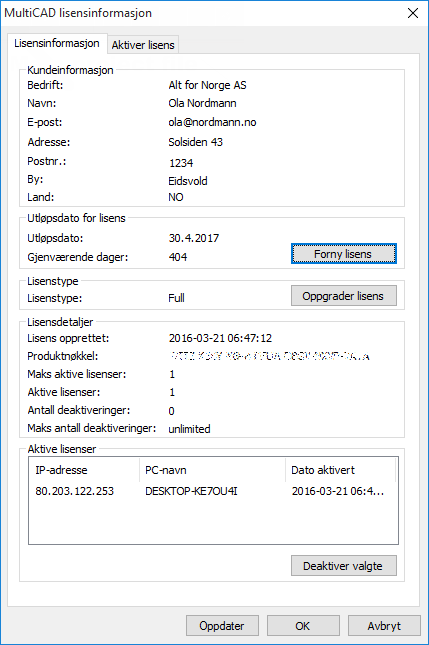Click the Dato aktivert column header
This screenshot has height=645, width=429.
point(340,470)
